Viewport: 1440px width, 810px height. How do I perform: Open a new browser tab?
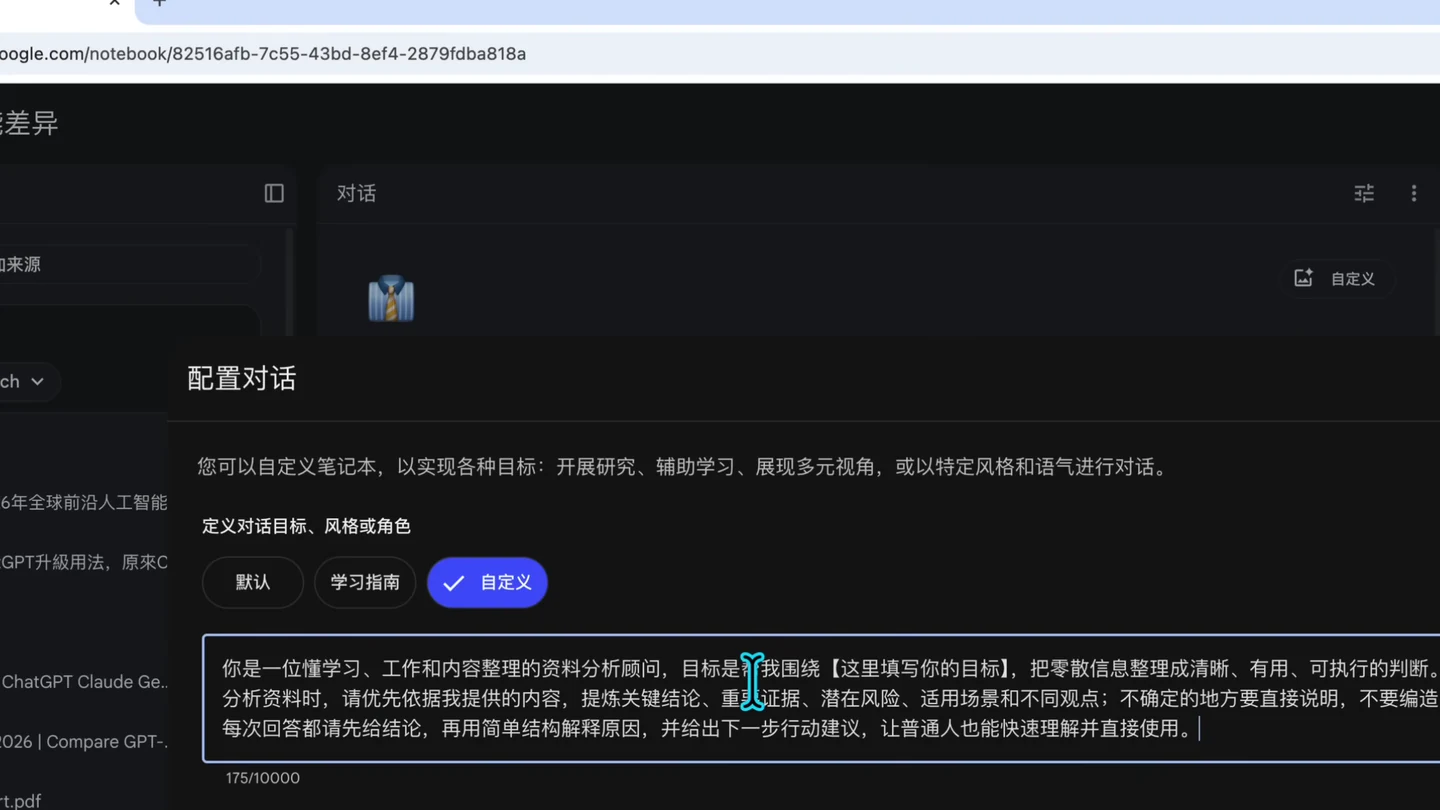[160, 3]
